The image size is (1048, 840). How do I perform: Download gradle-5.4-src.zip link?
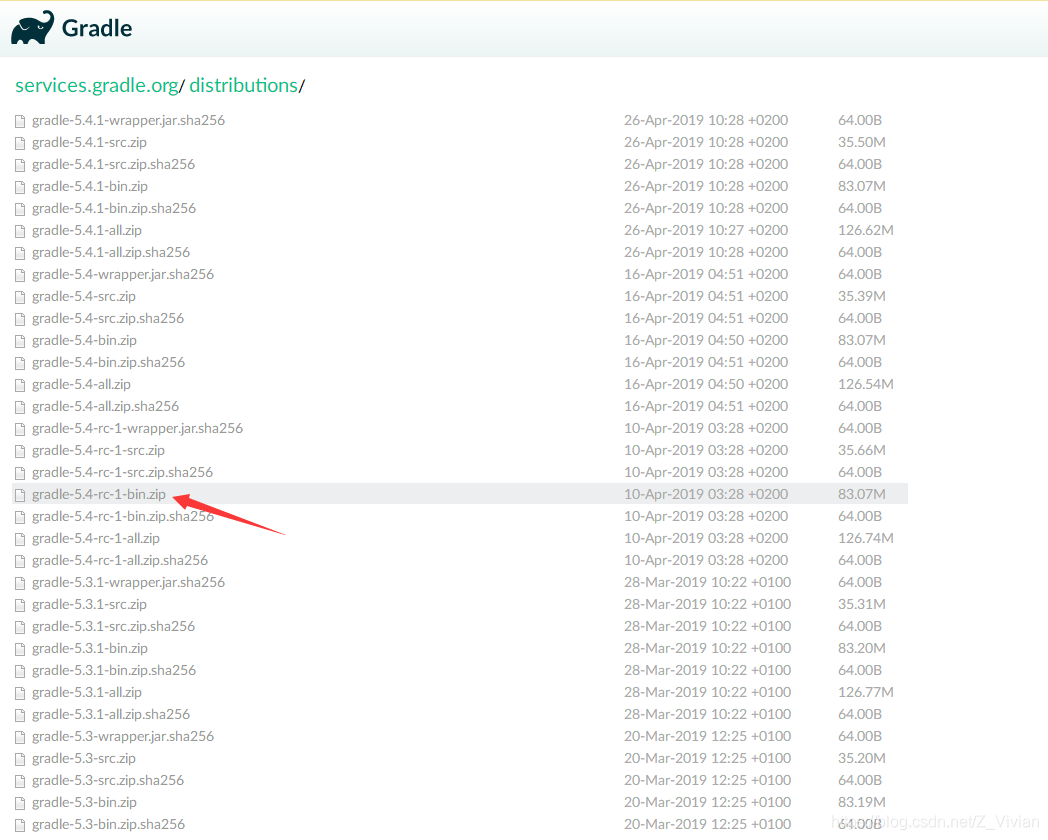pos(84,297)
